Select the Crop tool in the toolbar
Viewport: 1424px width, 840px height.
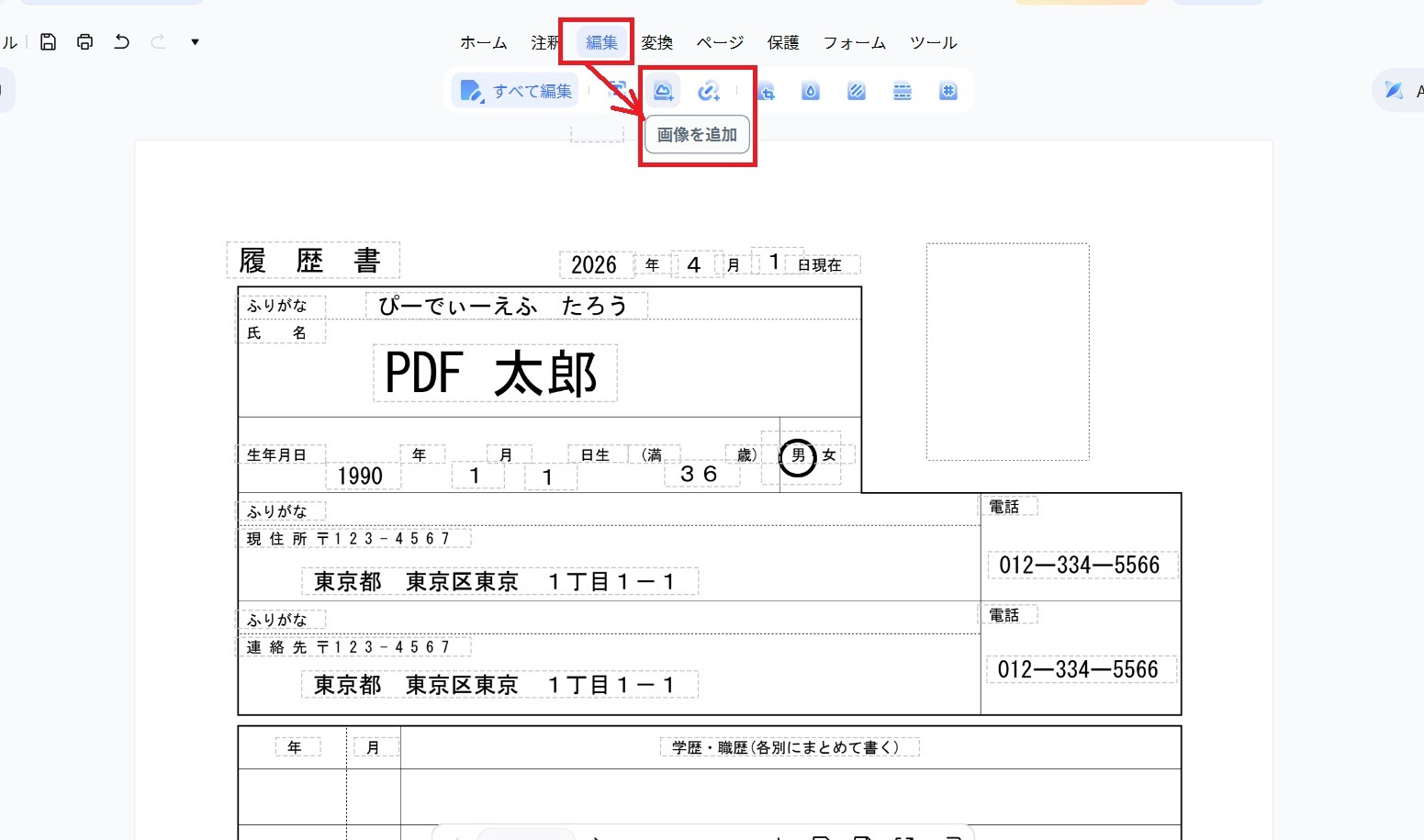[767, 90]
